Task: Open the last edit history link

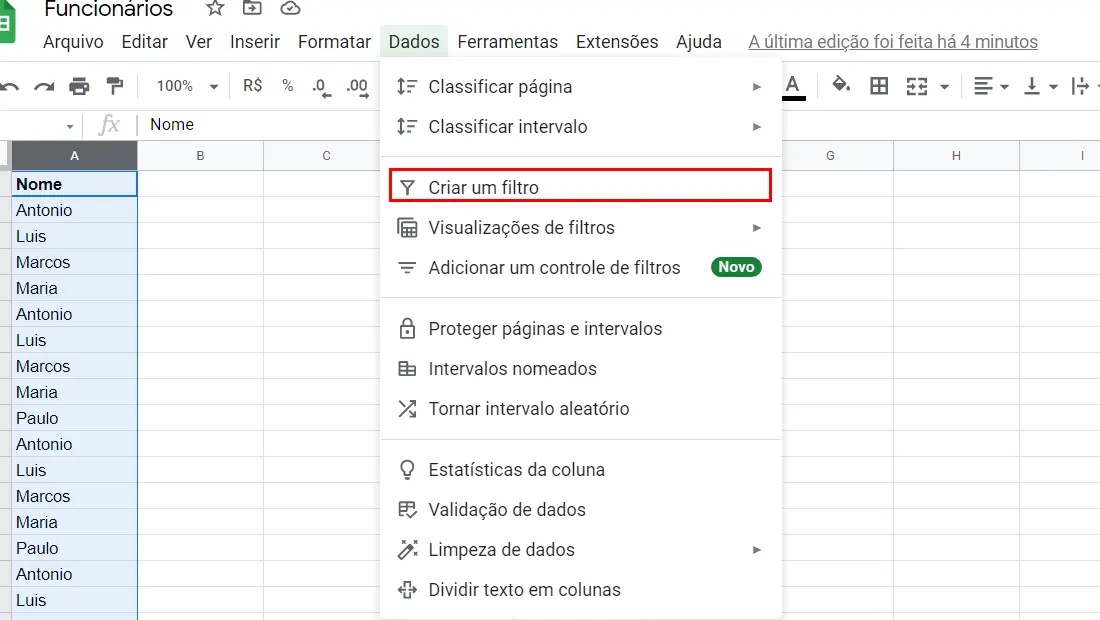Action: click(892, 42)
